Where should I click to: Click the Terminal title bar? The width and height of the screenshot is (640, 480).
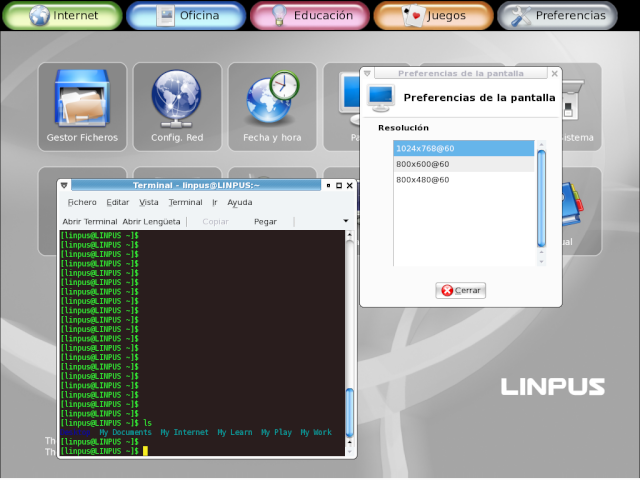point(196,185)
